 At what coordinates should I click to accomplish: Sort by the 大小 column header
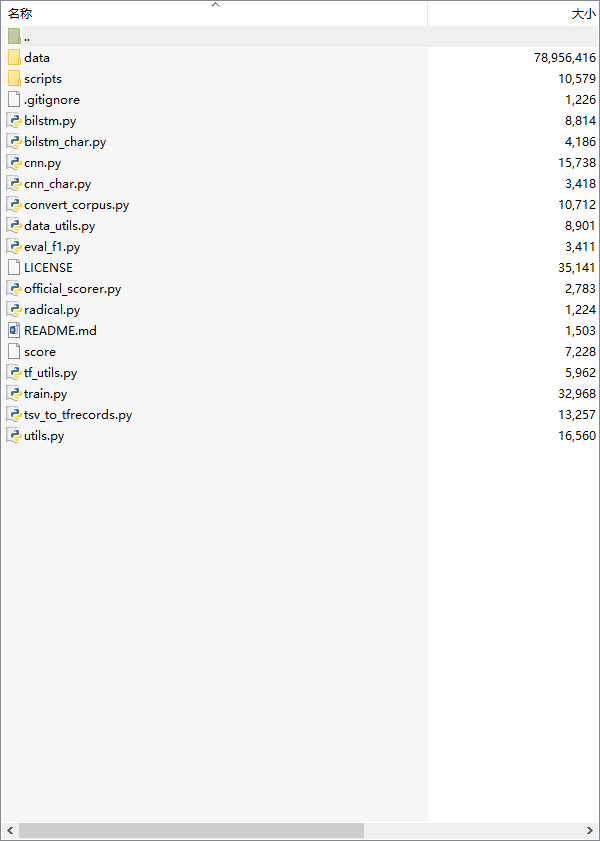pos(583,14)
